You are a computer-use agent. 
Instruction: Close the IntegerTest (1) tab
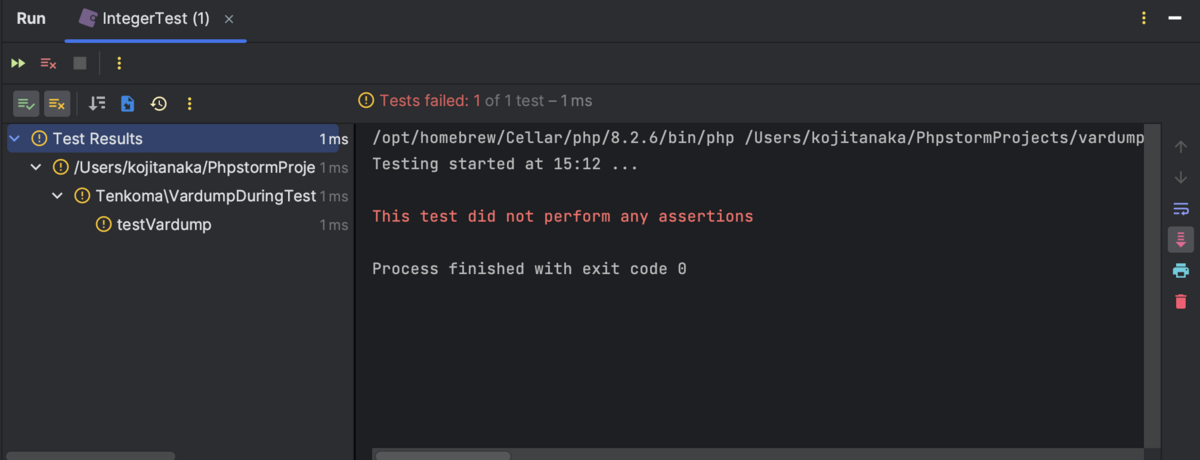[229, 19]
